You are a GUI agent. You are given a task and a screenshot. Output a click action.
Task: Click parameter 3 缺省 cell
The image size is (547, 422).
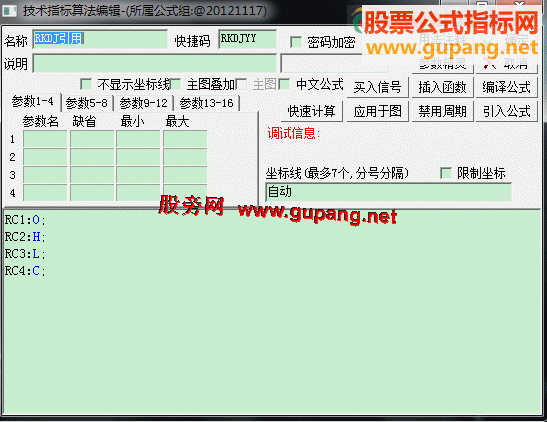click(x=92, y=175)
